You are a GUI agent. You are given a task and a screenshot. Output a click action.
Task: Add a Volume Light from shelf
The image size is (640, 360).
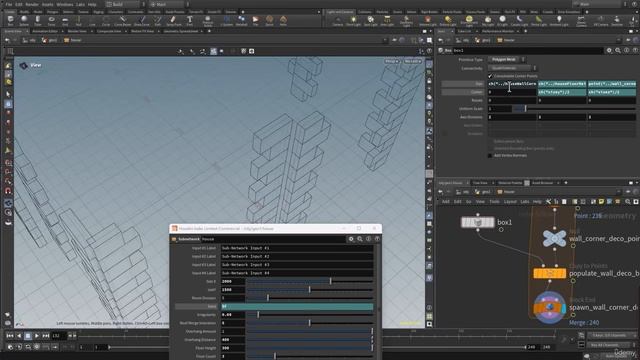tap(428, 20)
